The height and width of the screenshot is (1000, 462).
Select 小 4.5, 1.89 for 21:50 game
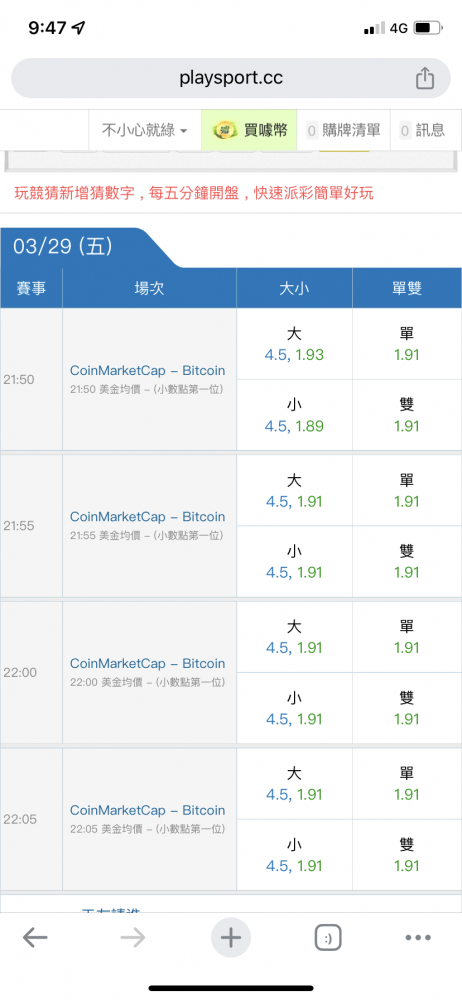pos(294,415)
